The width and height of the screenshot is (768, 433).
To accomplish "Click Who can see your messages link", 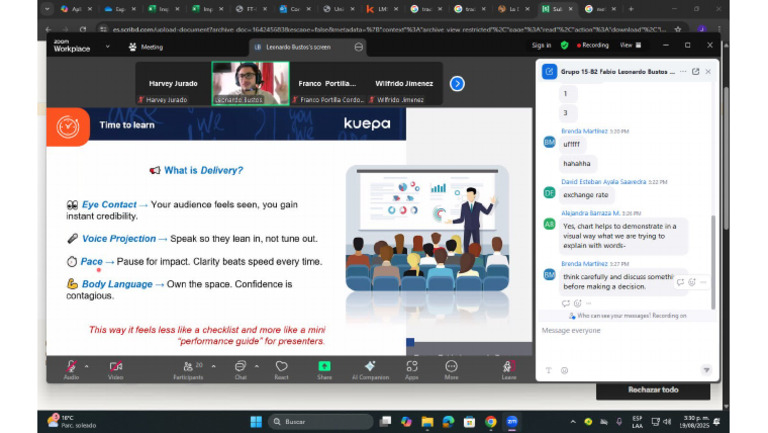I will (x=613, y=316).
